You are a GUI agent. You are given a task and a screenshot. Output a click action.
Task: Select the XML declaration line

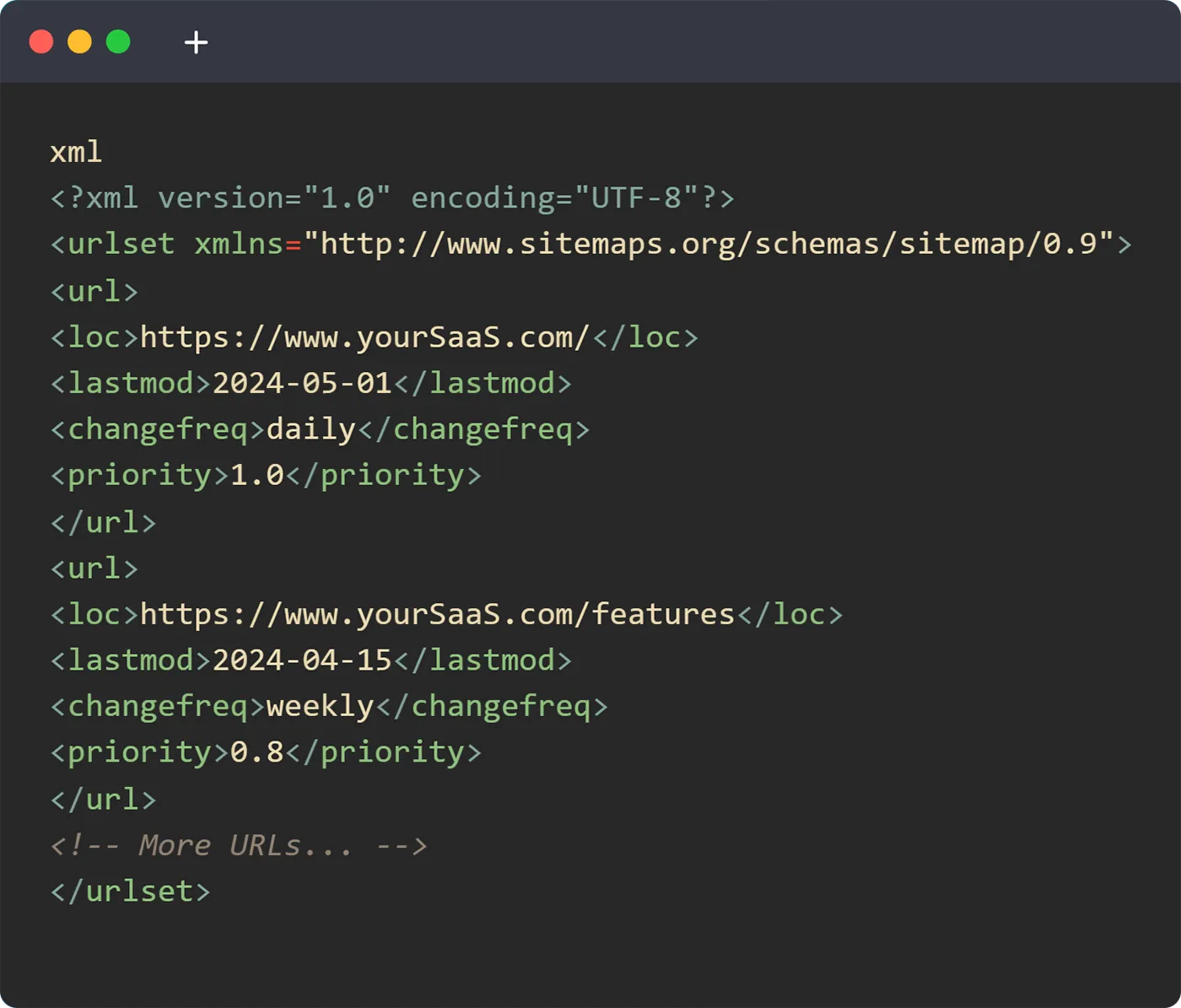pyautogui.click(x=391, y=197)
